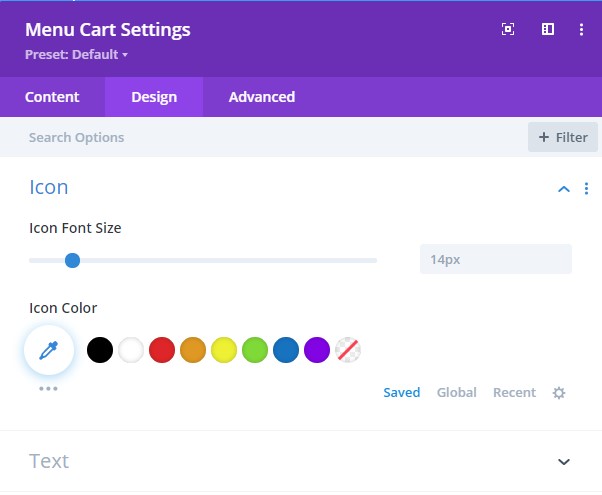
Task: Choose the blue color swatch
Action: [x=286, y=350]
